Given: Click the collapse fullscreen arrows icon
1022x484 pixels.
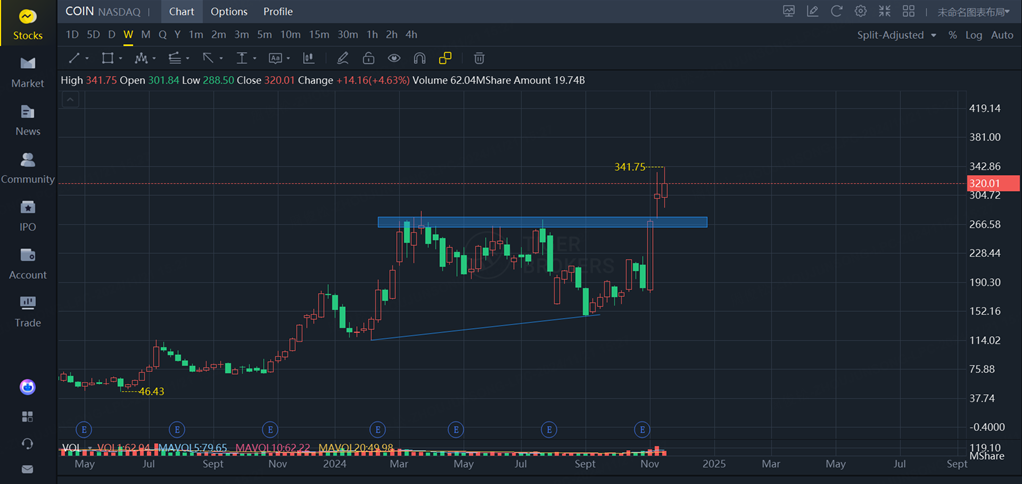Looking at the screenshot, I should coord(884,11).
